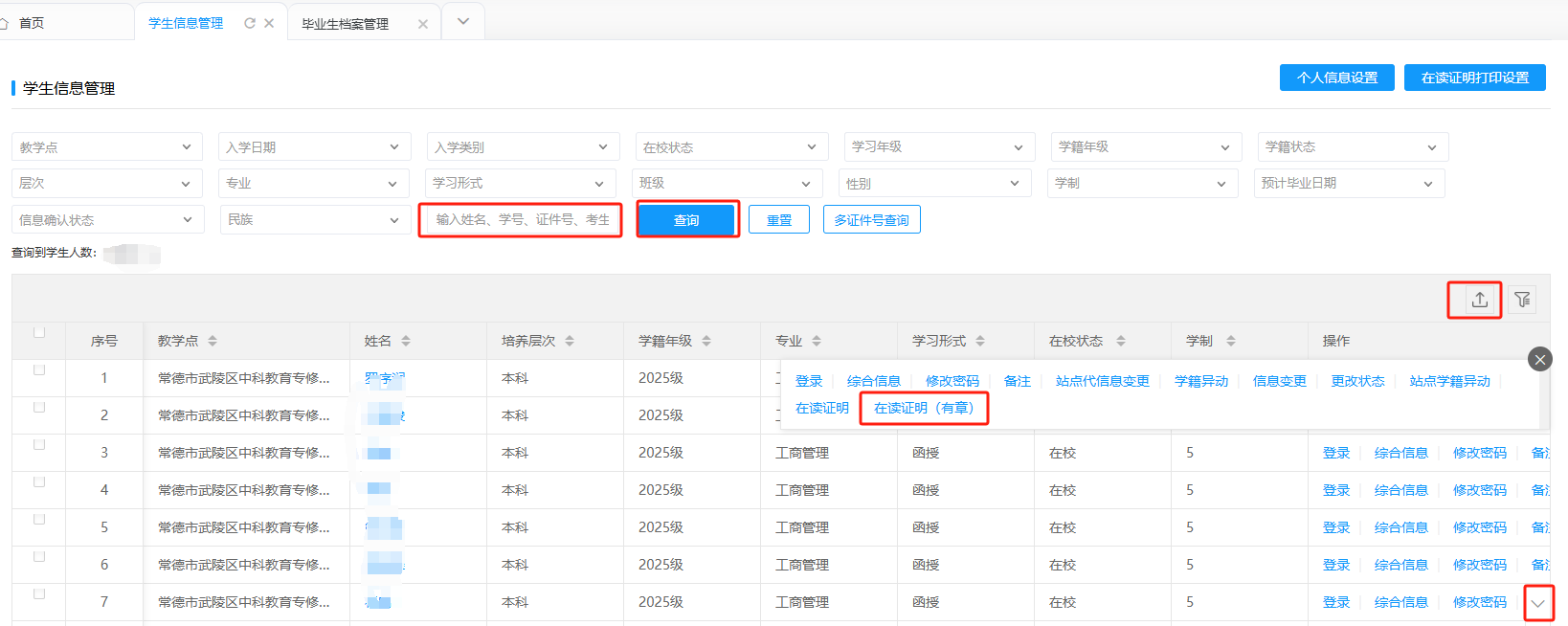Go to the 首页 tab
This screenshot has height=626, width=1568.
[x=32, y=23]
